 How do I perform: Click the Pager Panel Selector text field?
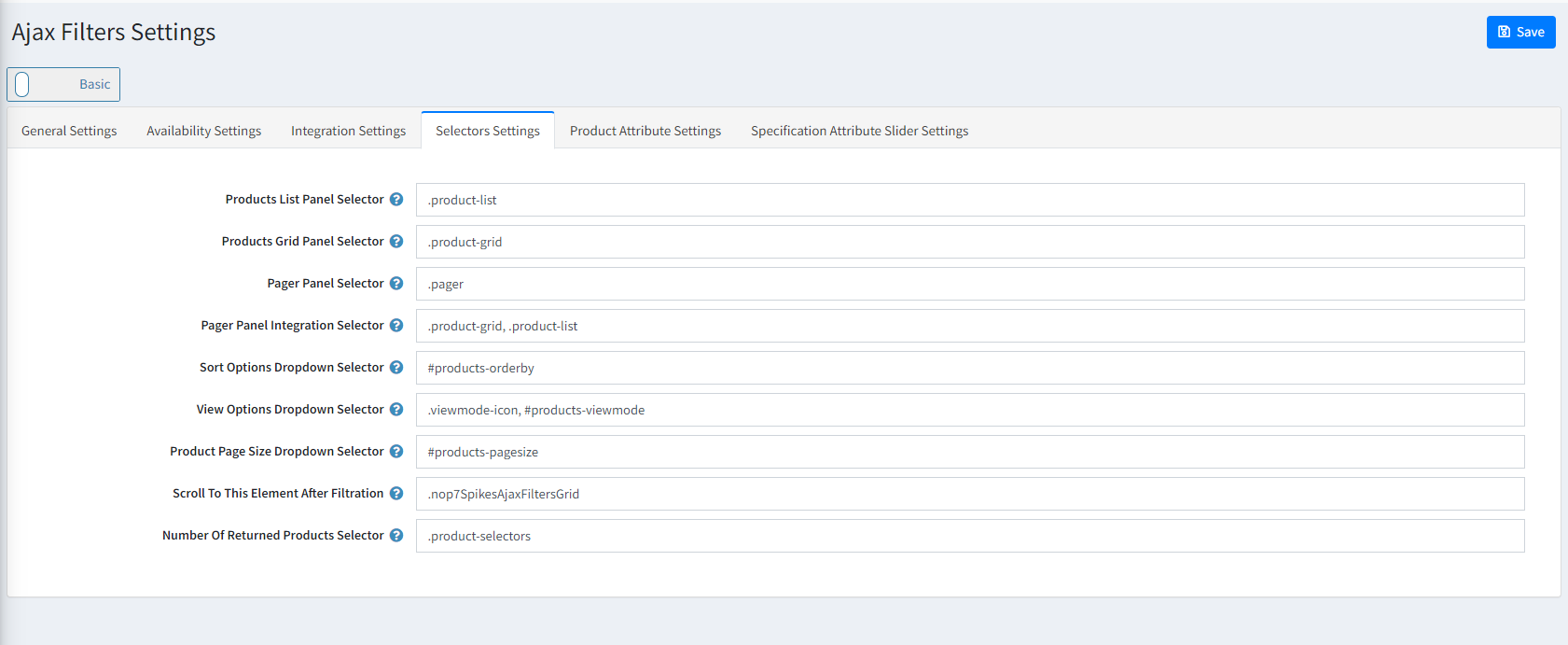pos(970,284)
